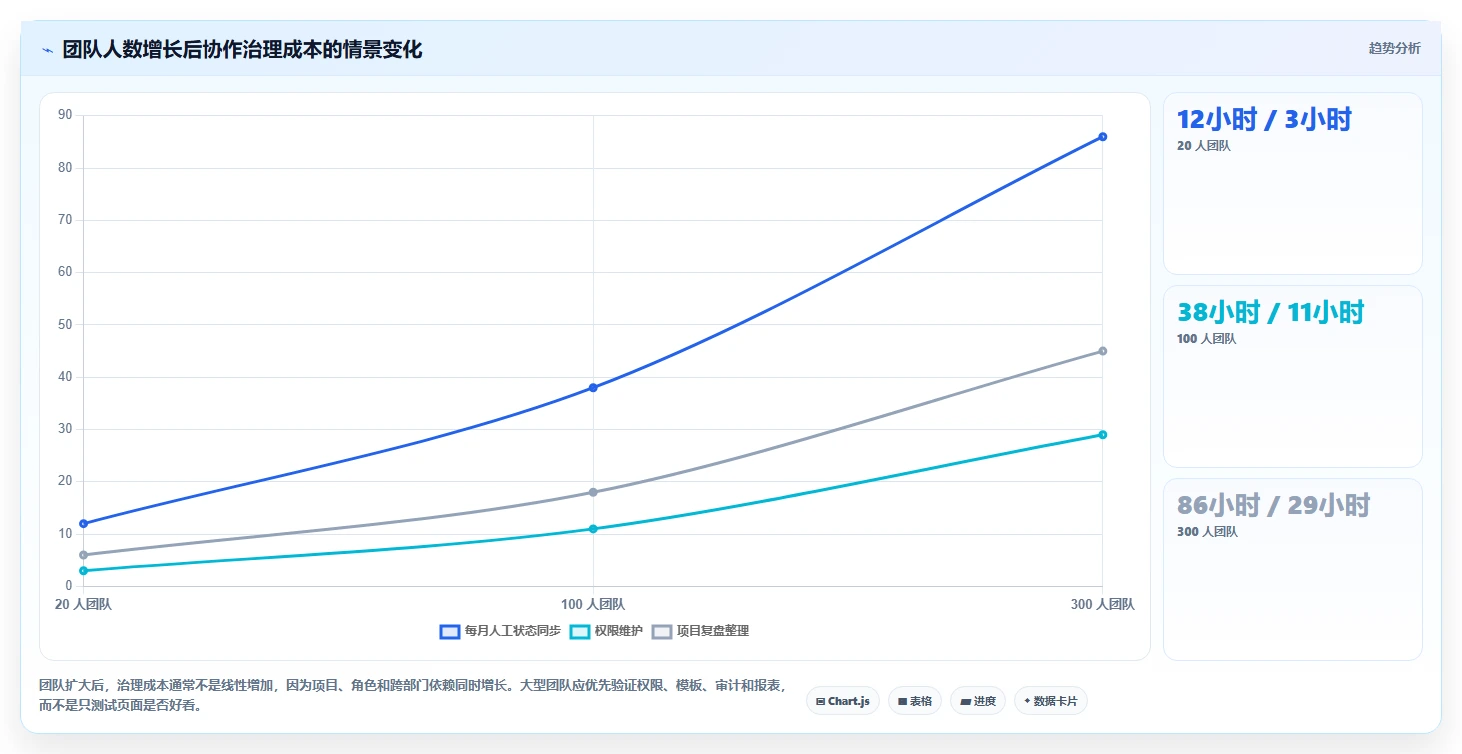Click the gray data point at 300 人团队
The image size is (1462, 754).
[x=1102, y=351]
